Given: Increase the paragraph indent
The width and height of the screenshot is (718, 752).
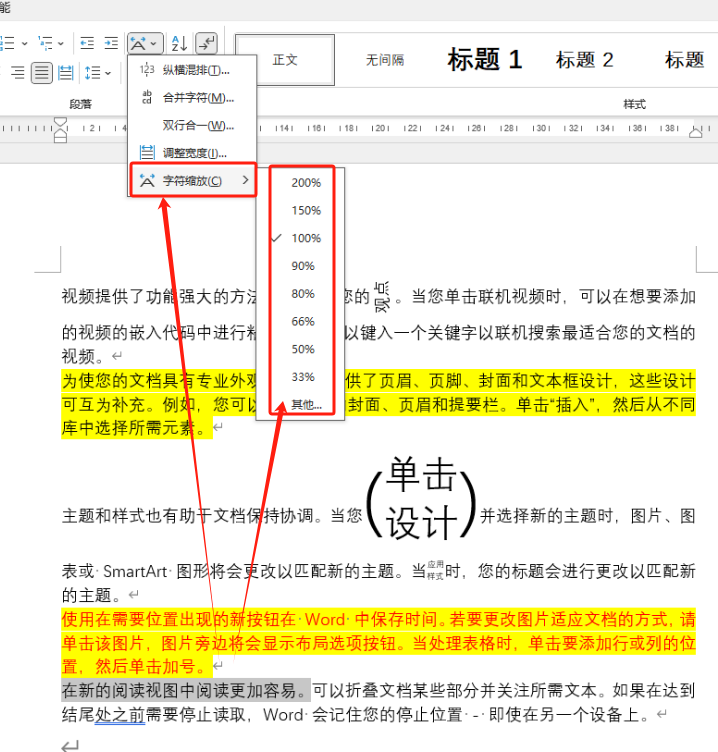Looking at the screenshot, I should (111, 44).
